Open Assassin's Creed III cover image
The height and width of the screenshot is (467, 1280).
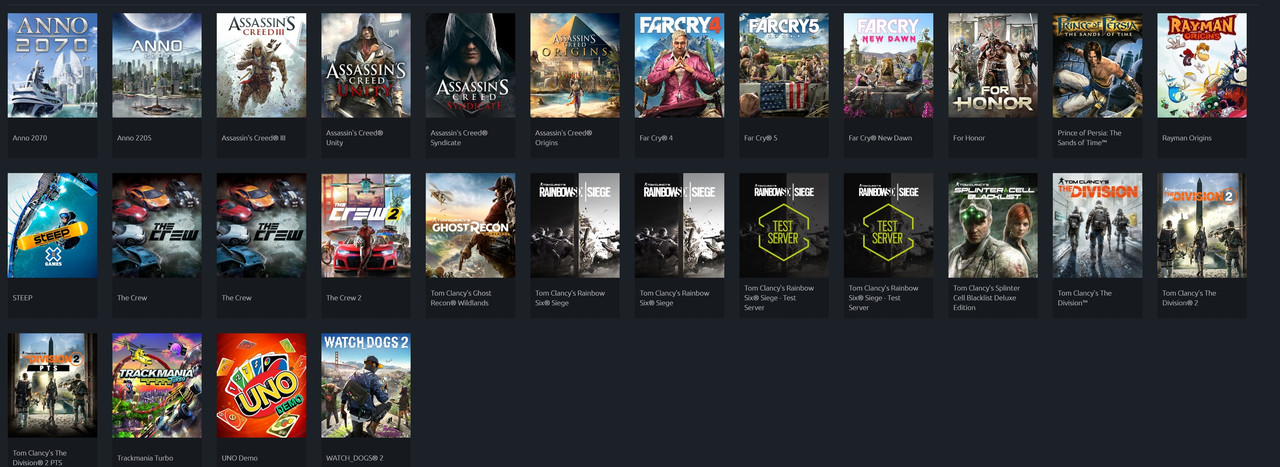[x=262, y=65]
